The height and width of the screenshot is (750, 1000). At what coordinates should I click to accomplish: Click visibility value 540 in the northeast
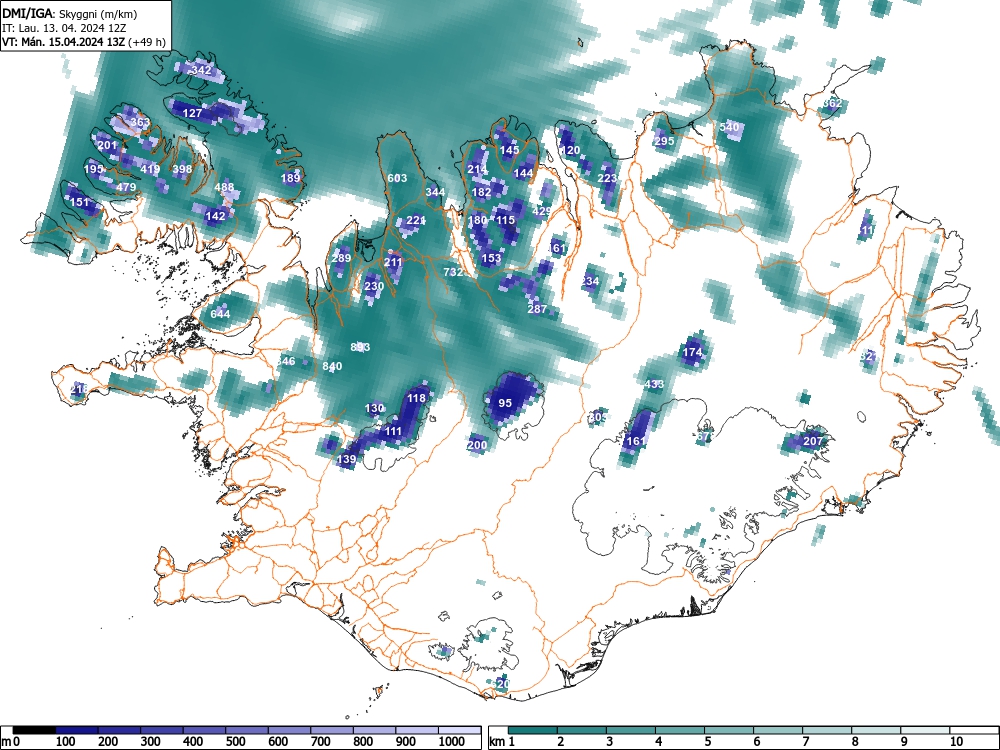coord(729,127)
